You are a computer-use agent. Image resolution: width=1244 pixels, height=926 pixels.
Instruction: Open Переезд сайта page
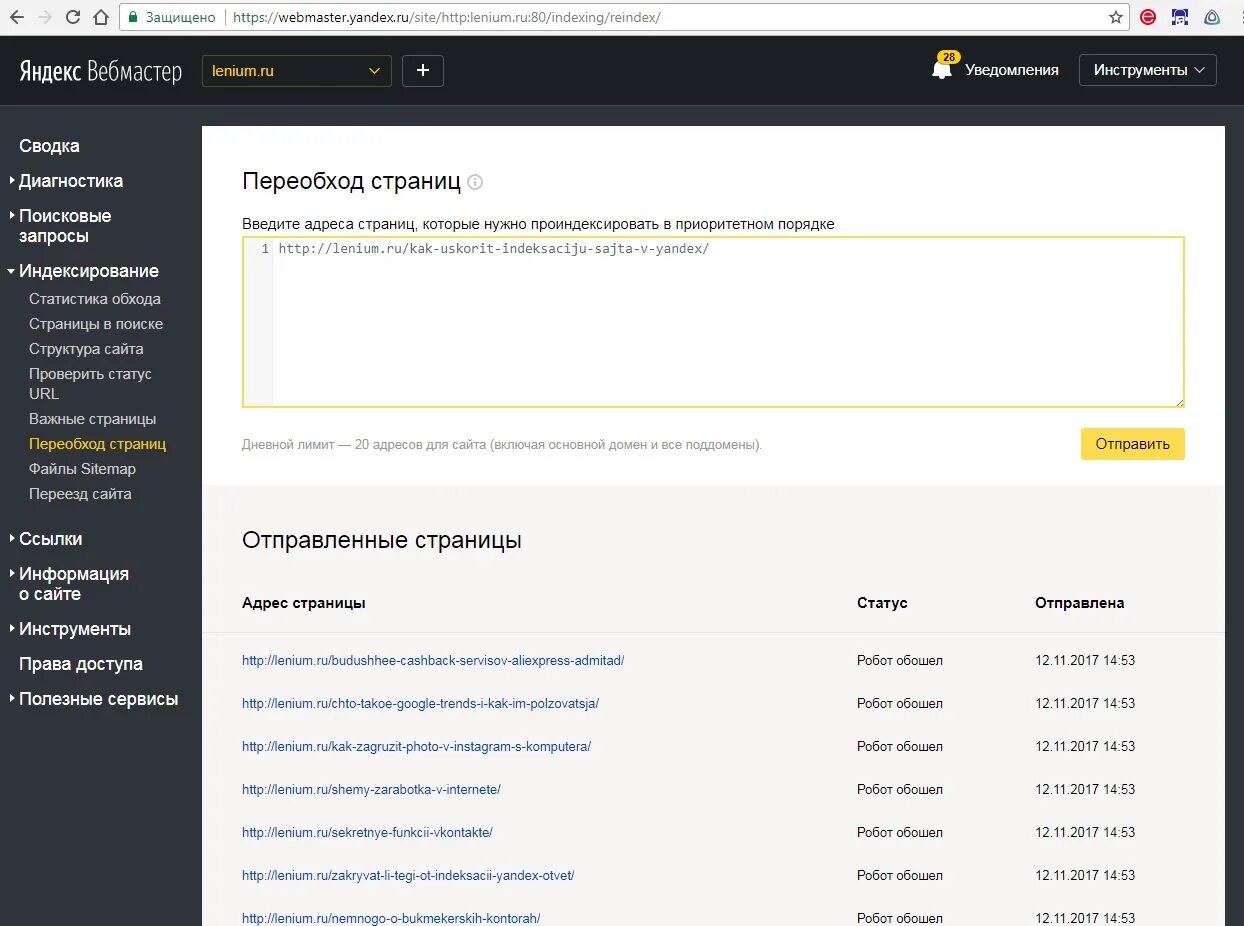pos(80,494)
